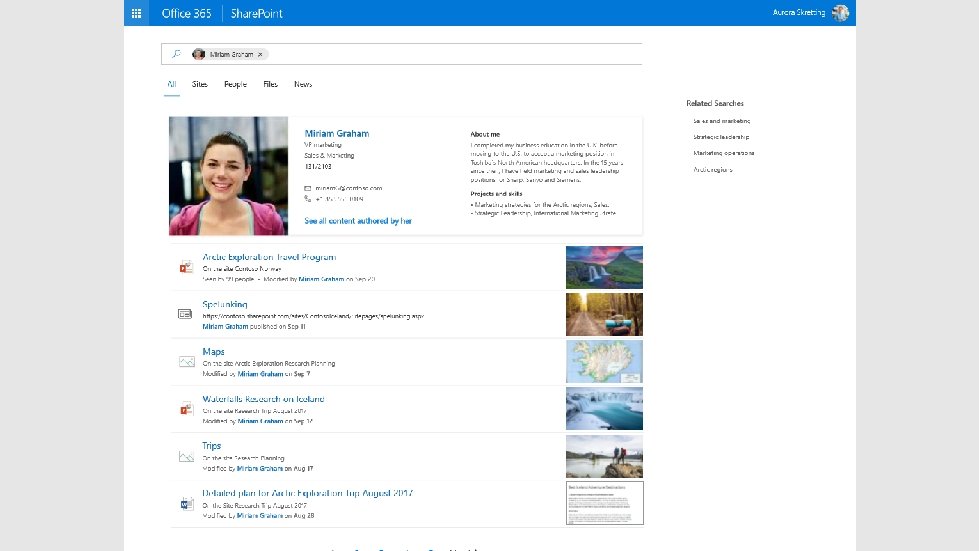Open the hikers thumbnail for Trips
The image size is (979, 551).
pyautogui.click(x=604, y=456)
